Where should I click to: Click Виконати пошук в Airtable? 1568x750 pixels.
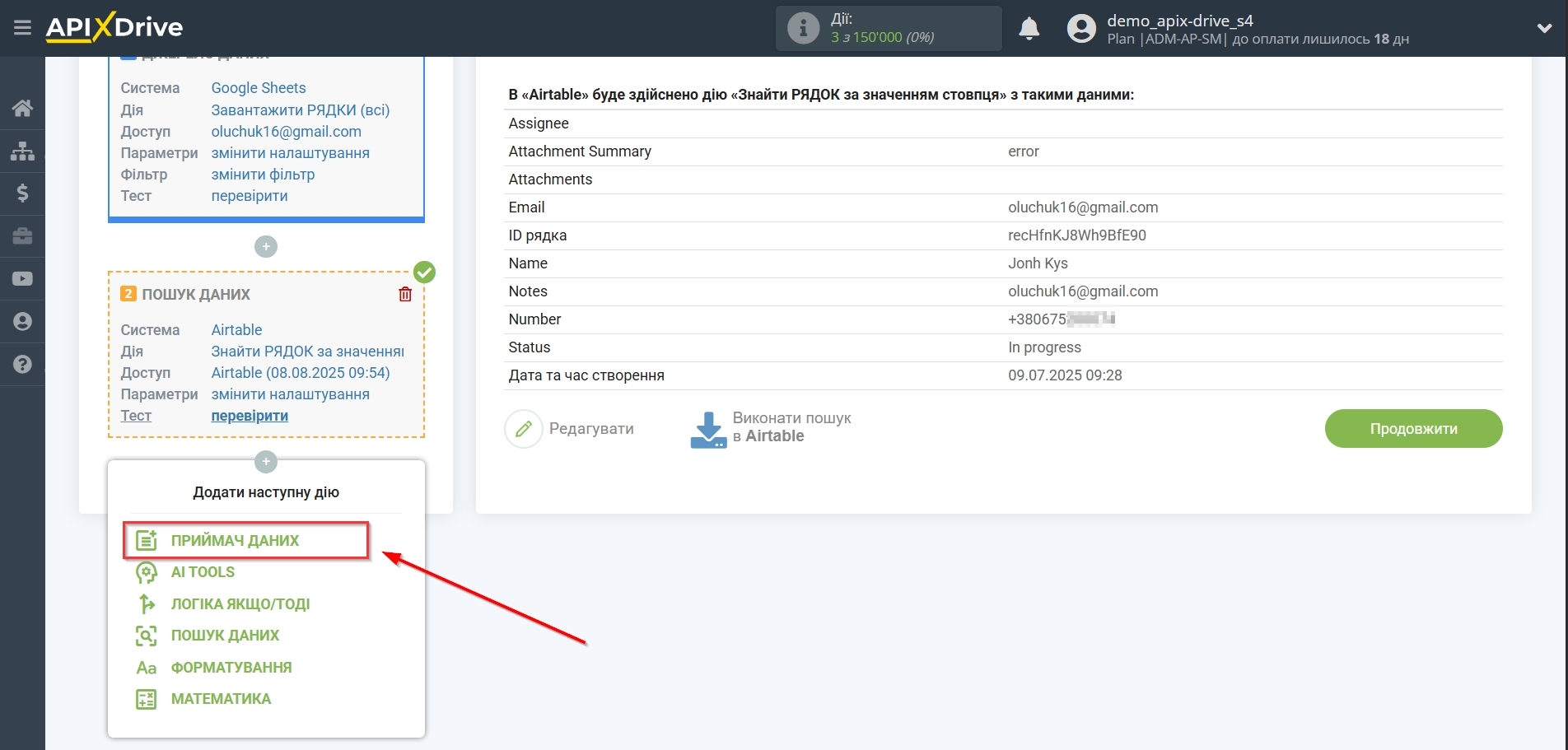(791, 427)
